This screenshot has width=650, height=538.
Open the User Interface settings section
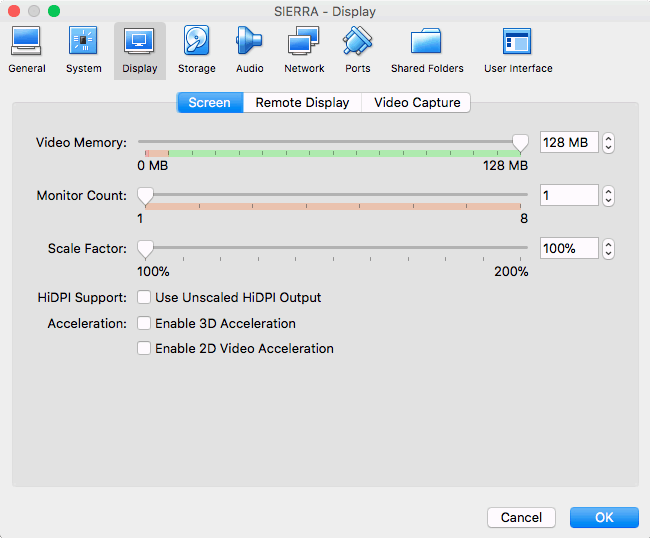click(x=518, y=50)
